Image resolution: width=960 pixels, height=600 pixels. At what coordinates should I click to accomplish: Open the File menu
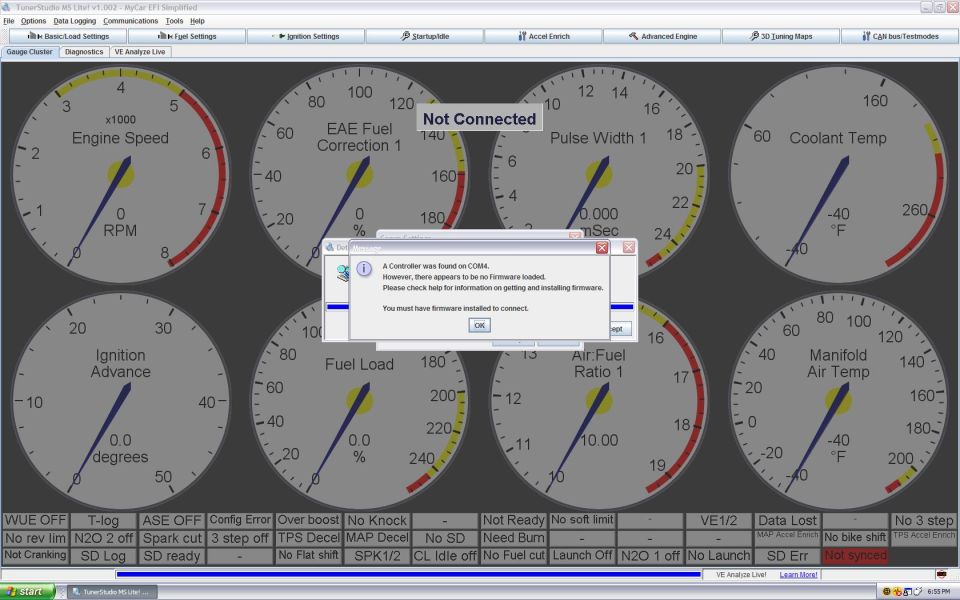(9, 21)
